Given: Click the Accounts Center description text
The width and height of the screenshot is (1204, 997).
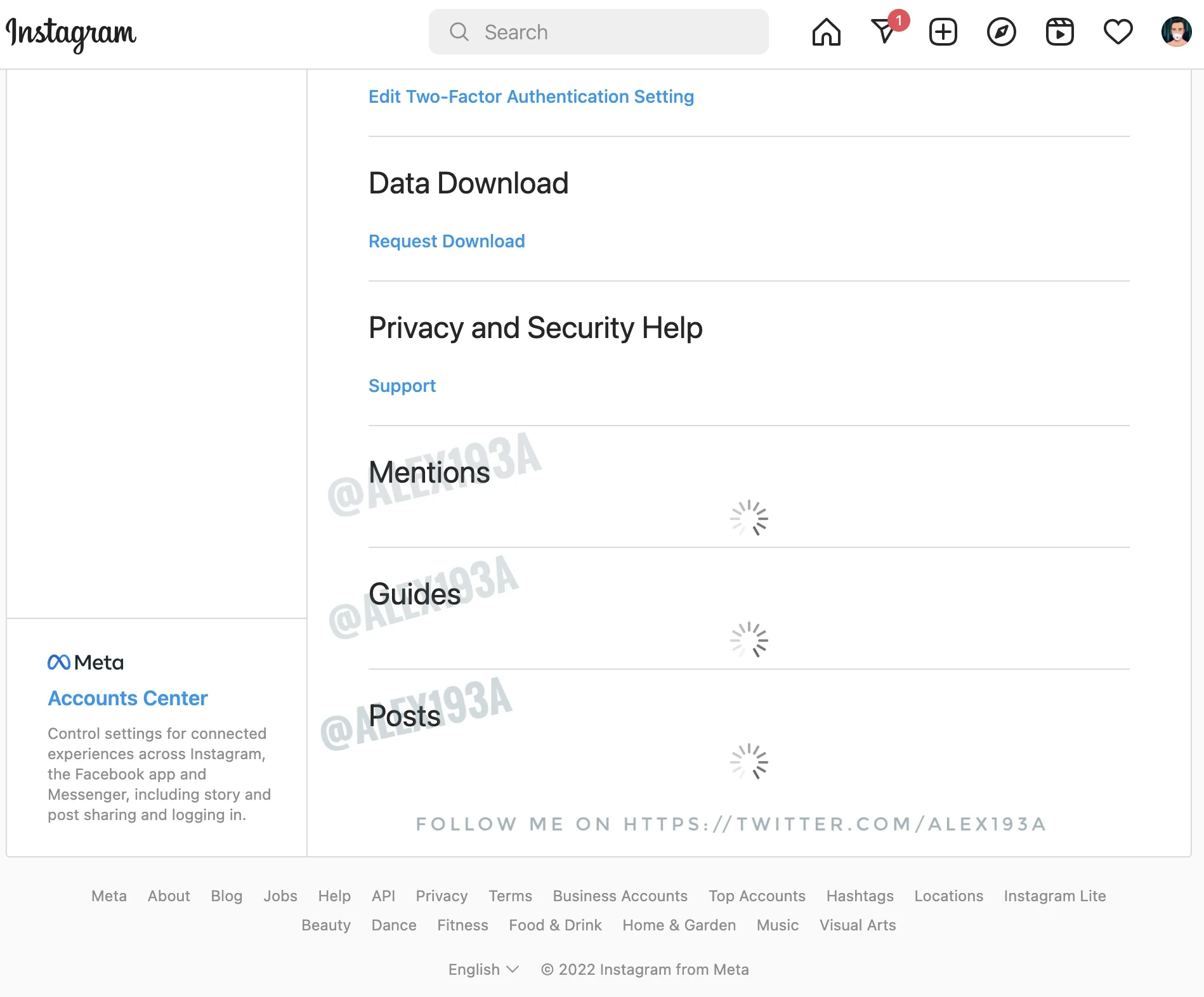Looking at the screenshot, I should coord(159,774).
